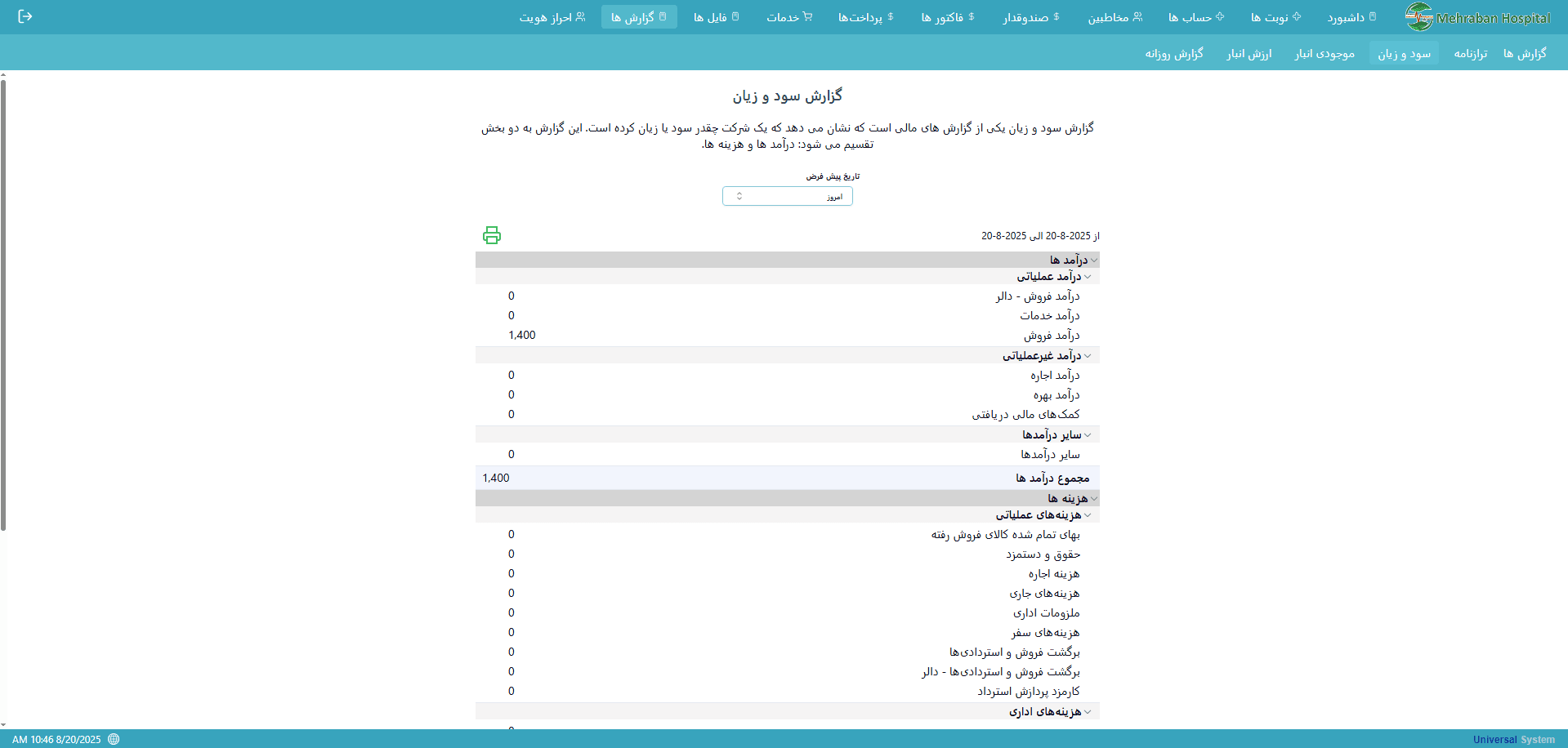Click the language globe in the taskbar
Image resolution: width=1568 pixels, height=748 pixels.
112,739
